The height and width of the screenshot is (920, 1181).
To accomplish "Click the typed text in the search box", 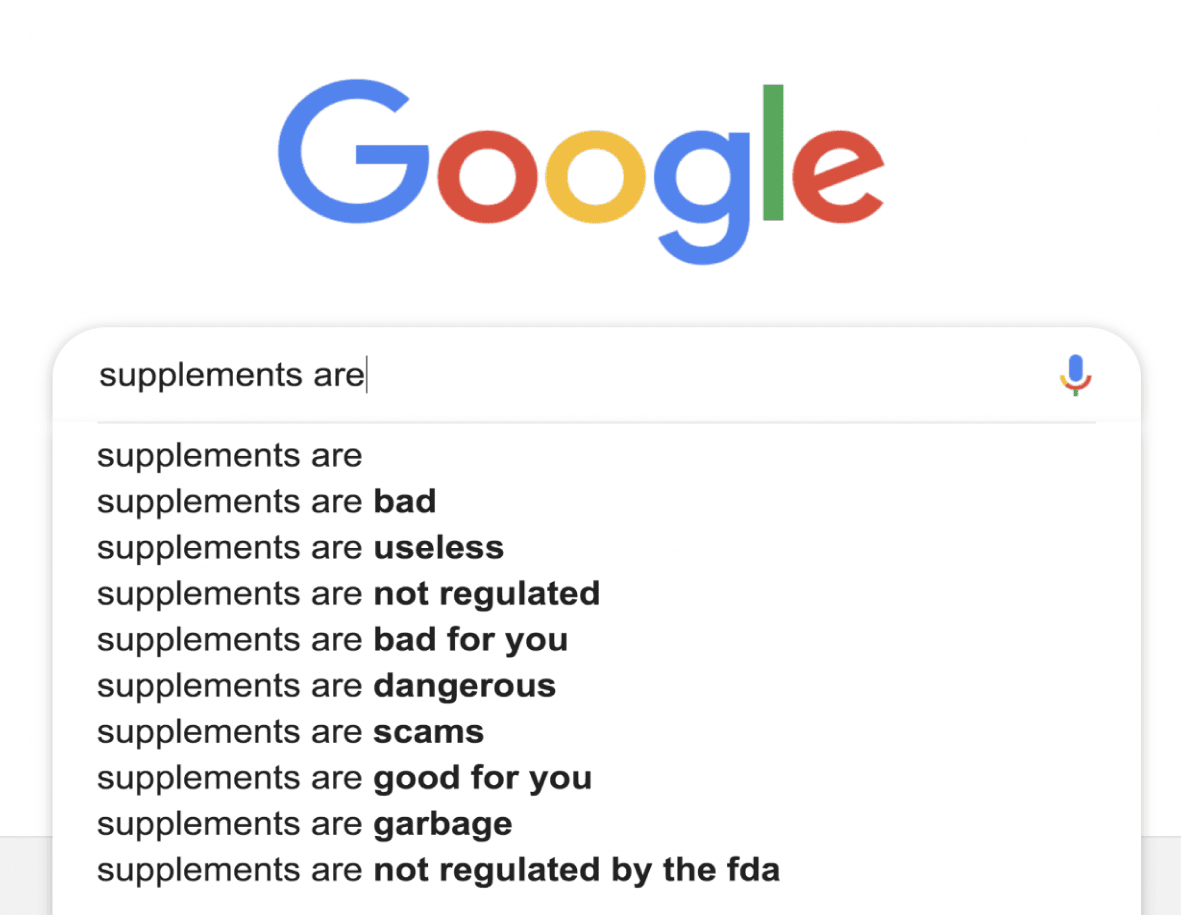I will [x=232, y=375].
